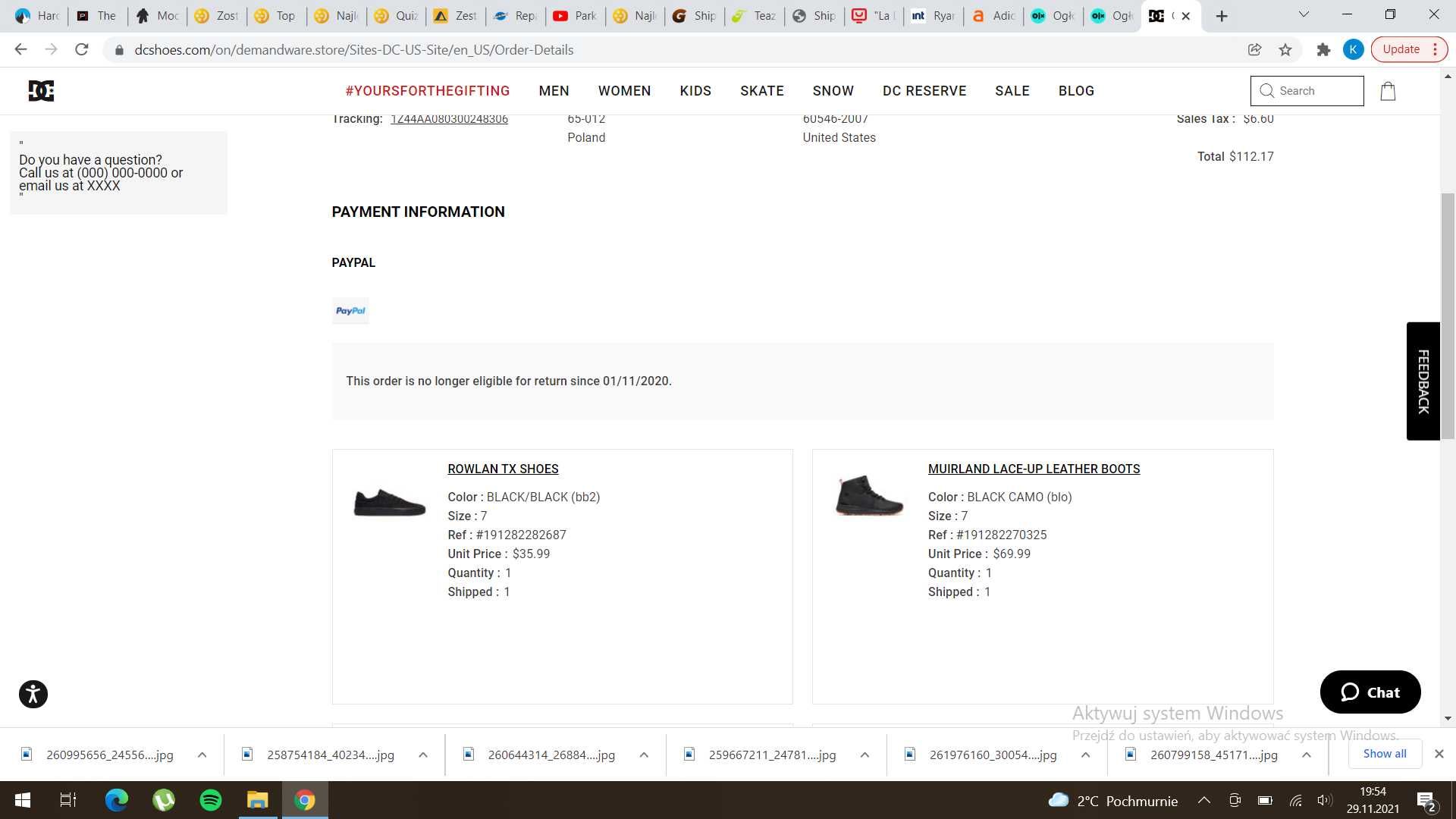Expand options for 260995656_24556 download
The image size is (1456, 819).
202,755
